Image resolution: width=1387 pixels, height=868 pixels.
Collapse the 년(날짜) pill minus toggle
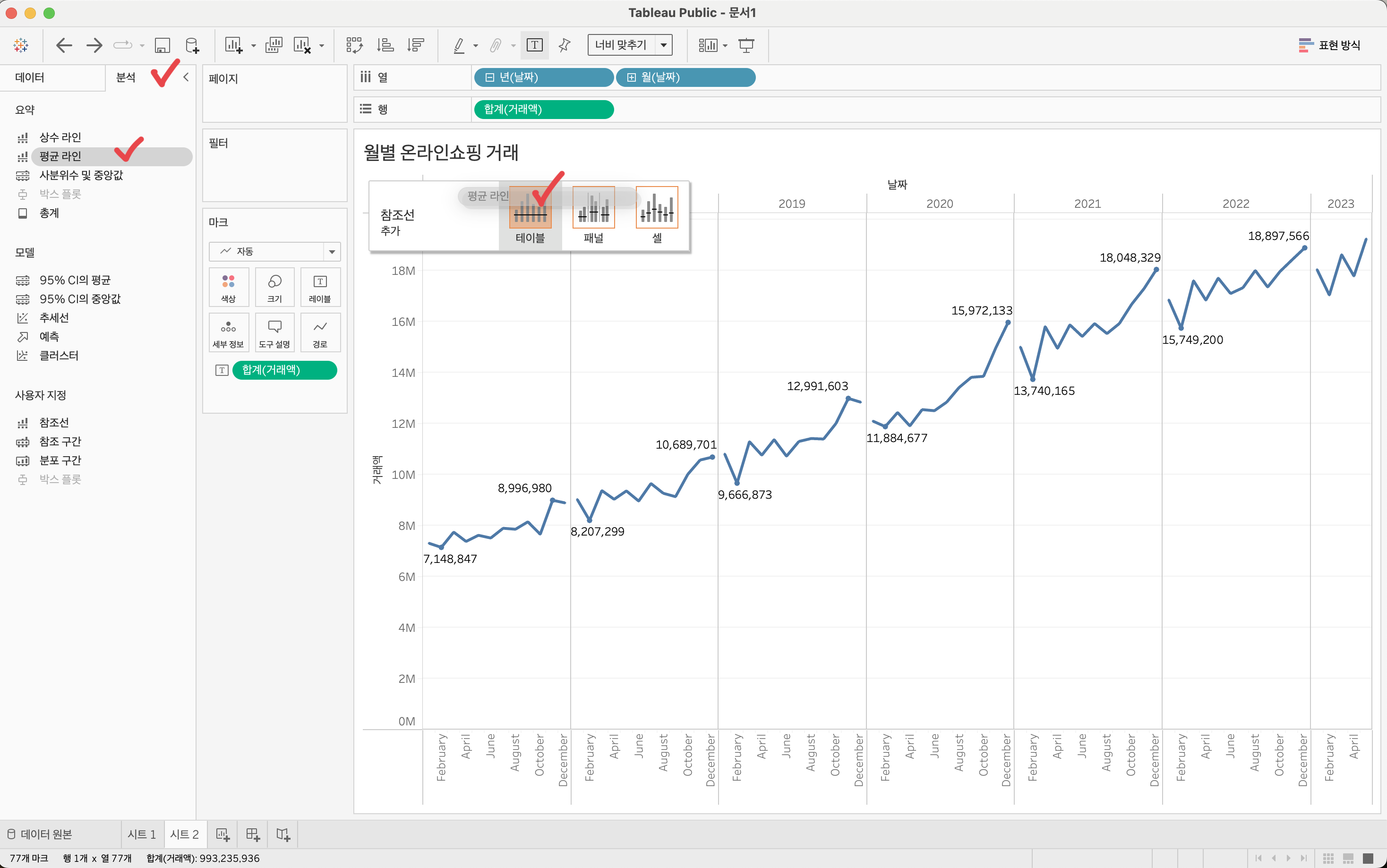(x=490, y=77)
